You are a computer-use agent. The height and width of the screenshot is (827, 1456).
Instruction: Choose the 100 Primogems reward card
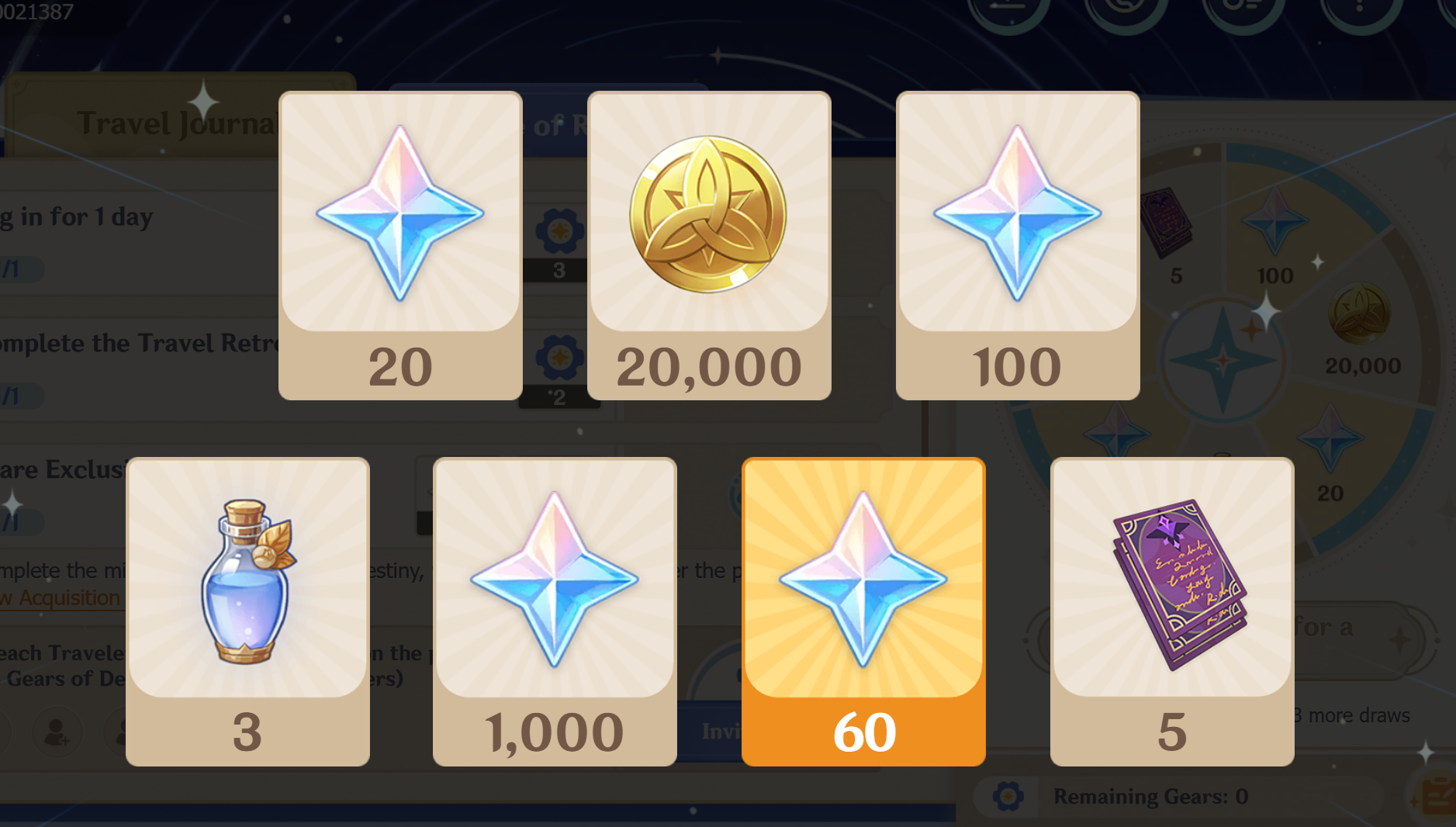pos(1018,245)
